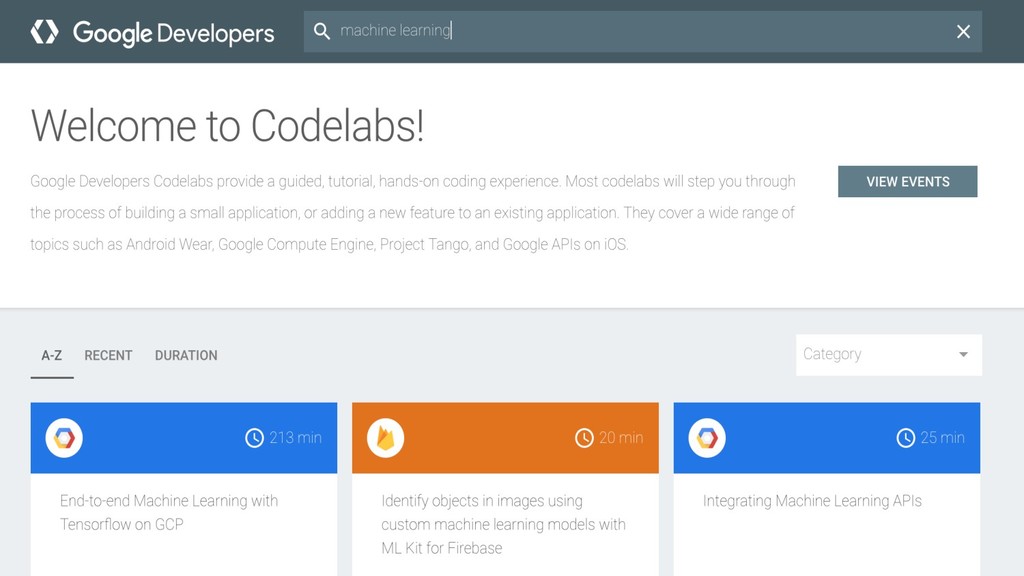The width and height of the screenshot is (1024, 576).
Task: Open End-to-end Machine Learning with Tensorflow codelab
Action: (x=168, y=513)
